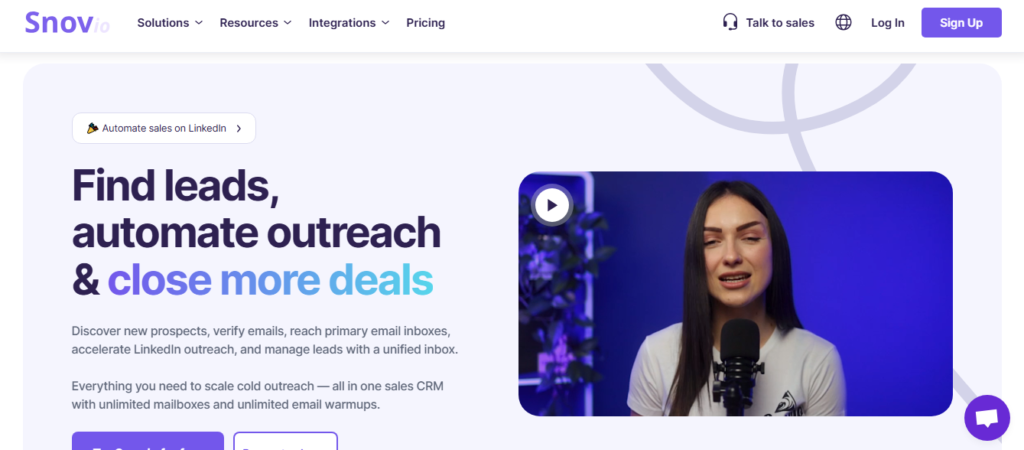Click the purple filled button below the description
This screenshot has height=450, width=1024.
[x=148, y=441]
